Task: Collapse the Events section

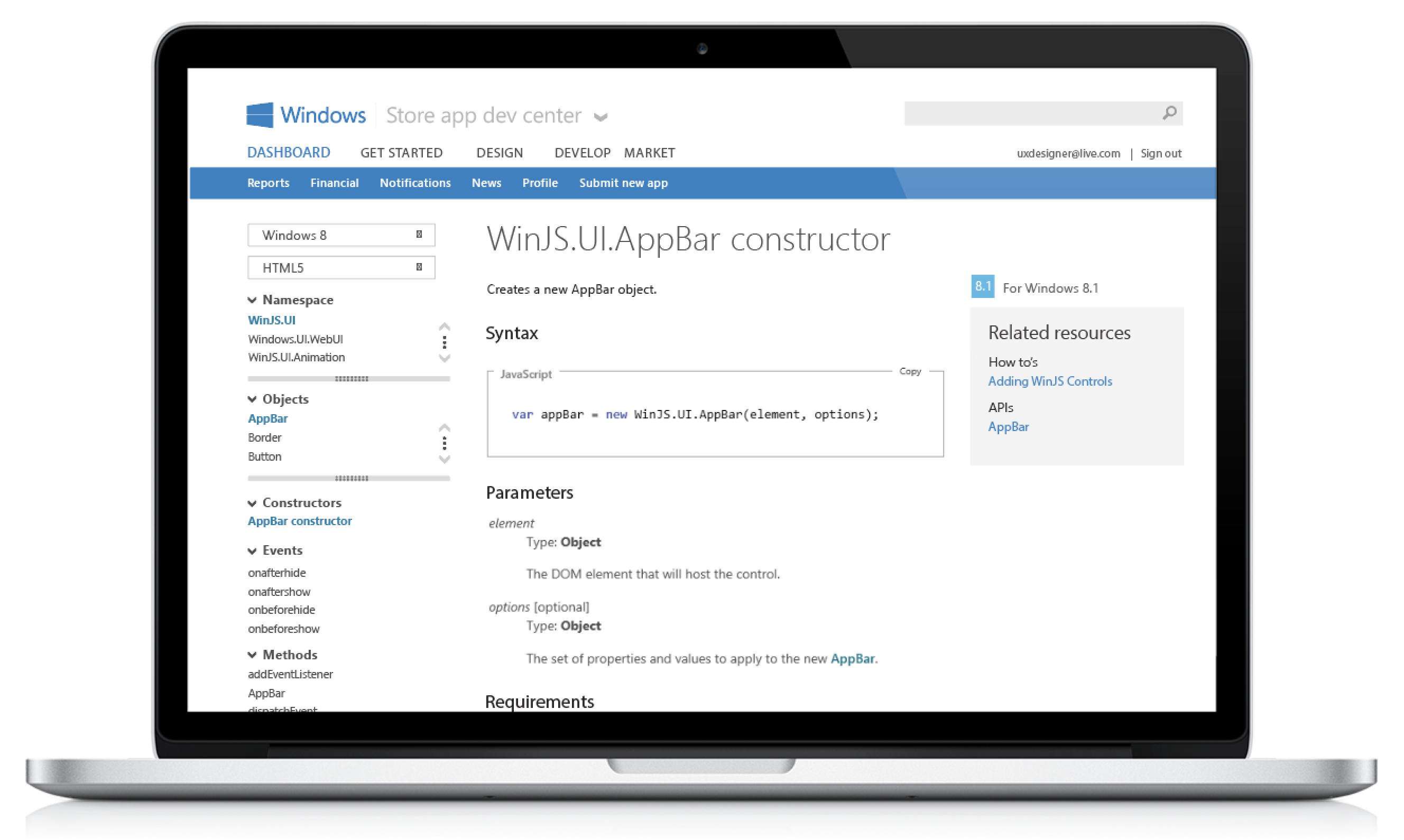Action: (252, 550)
